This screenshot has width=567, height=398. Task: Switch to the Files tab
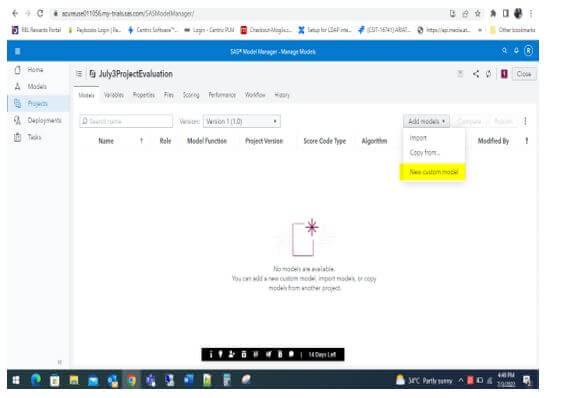click(x=169, y=95)
